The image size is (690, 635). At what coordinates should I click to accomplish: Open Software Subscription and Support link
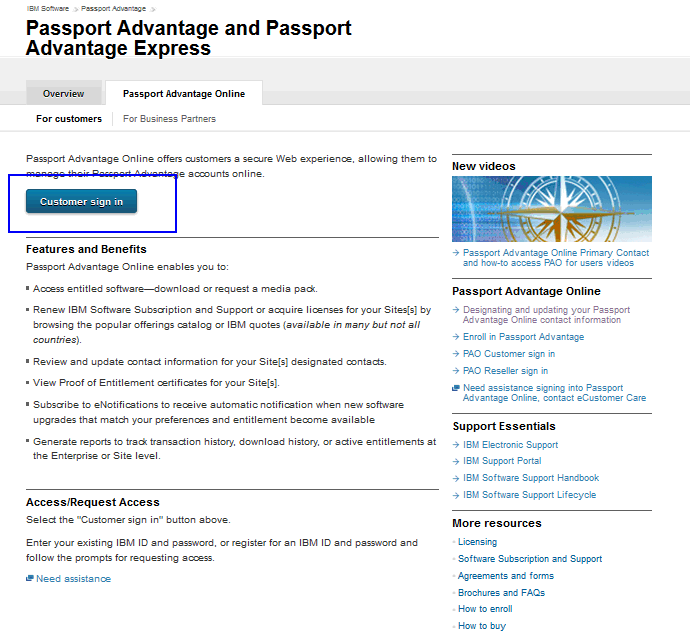[530, 559]
